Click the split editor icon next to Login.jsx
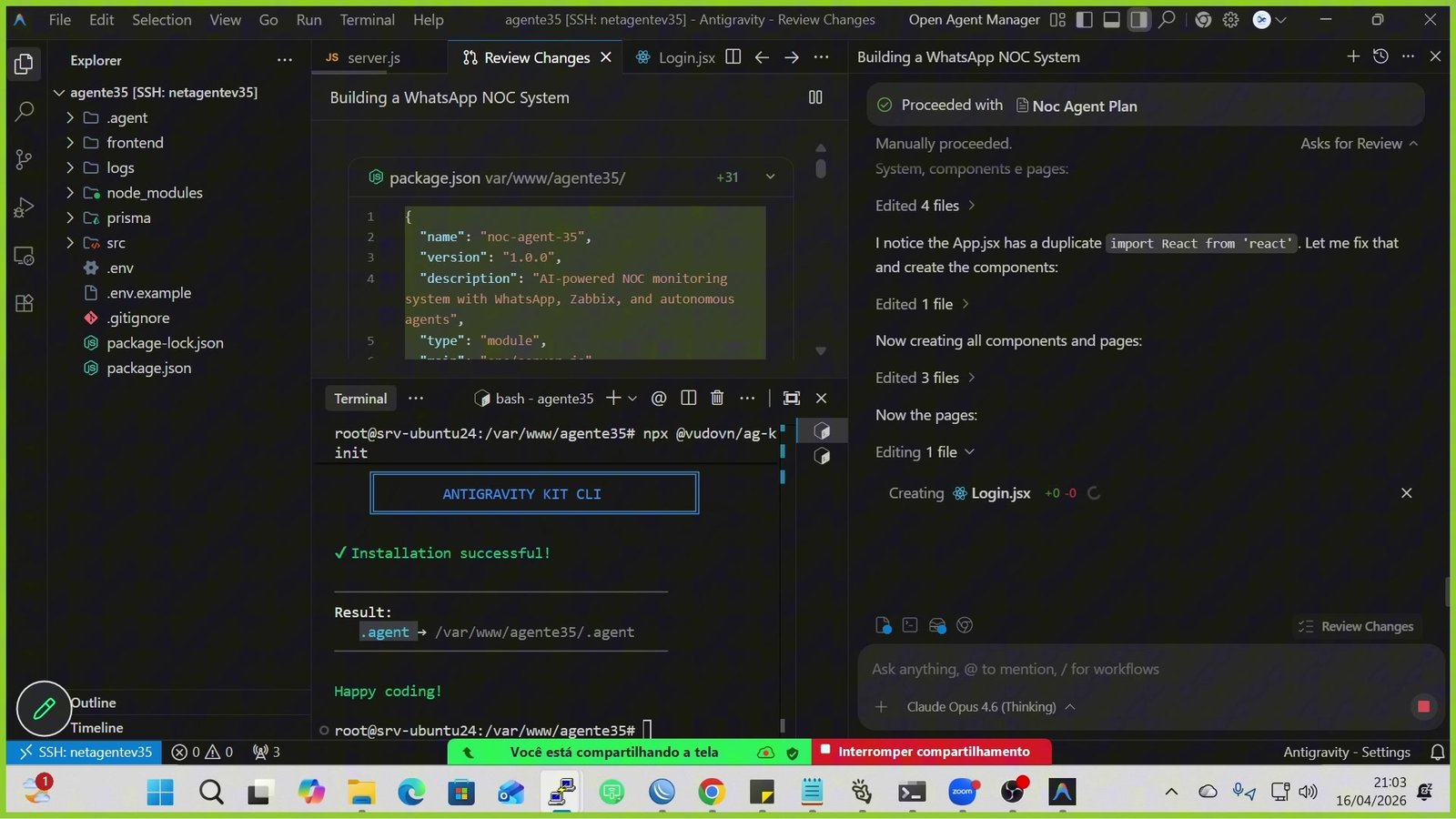The height and width of the screenshot is (819, 1456). pyautogui.click(x=733, y=57)
